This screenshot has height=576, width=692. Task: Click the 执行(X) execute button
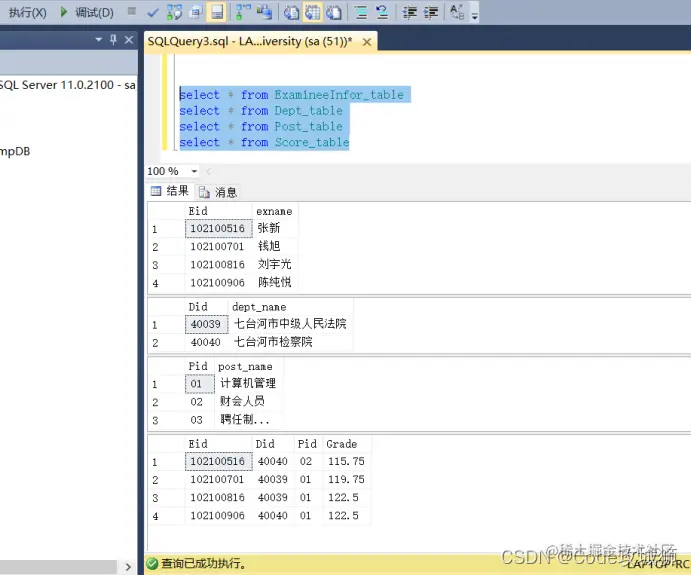coord(27,12)
